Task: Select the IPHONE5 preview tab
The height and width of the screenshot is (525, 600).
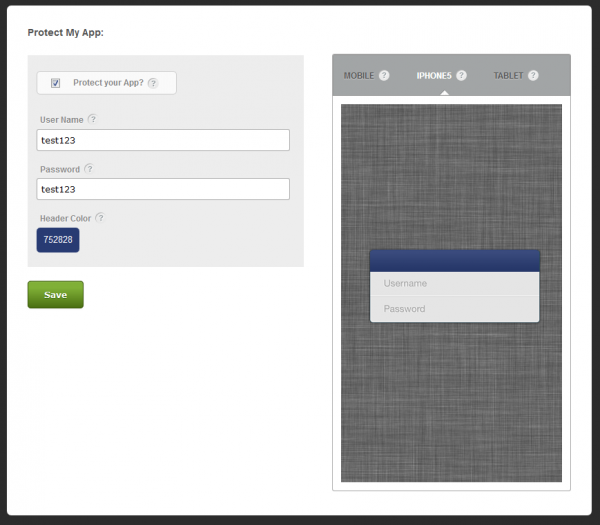Action: (434, 76)
